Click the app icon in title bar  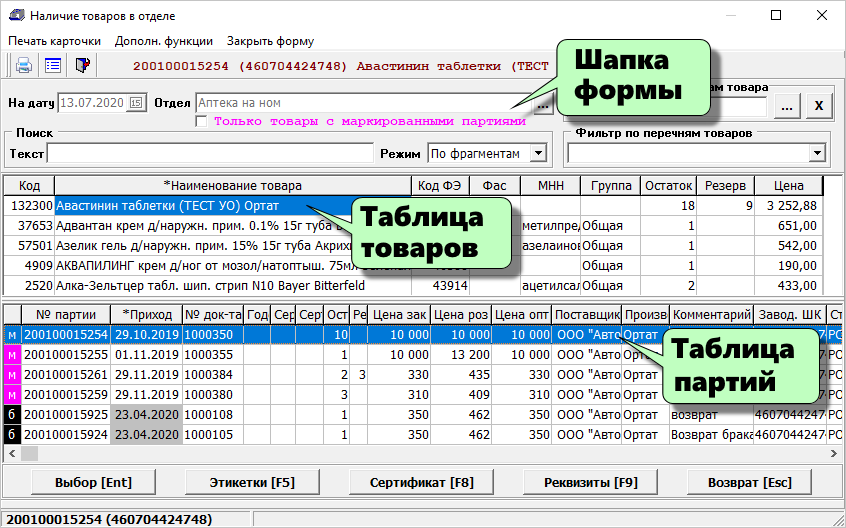click(17, 15)
